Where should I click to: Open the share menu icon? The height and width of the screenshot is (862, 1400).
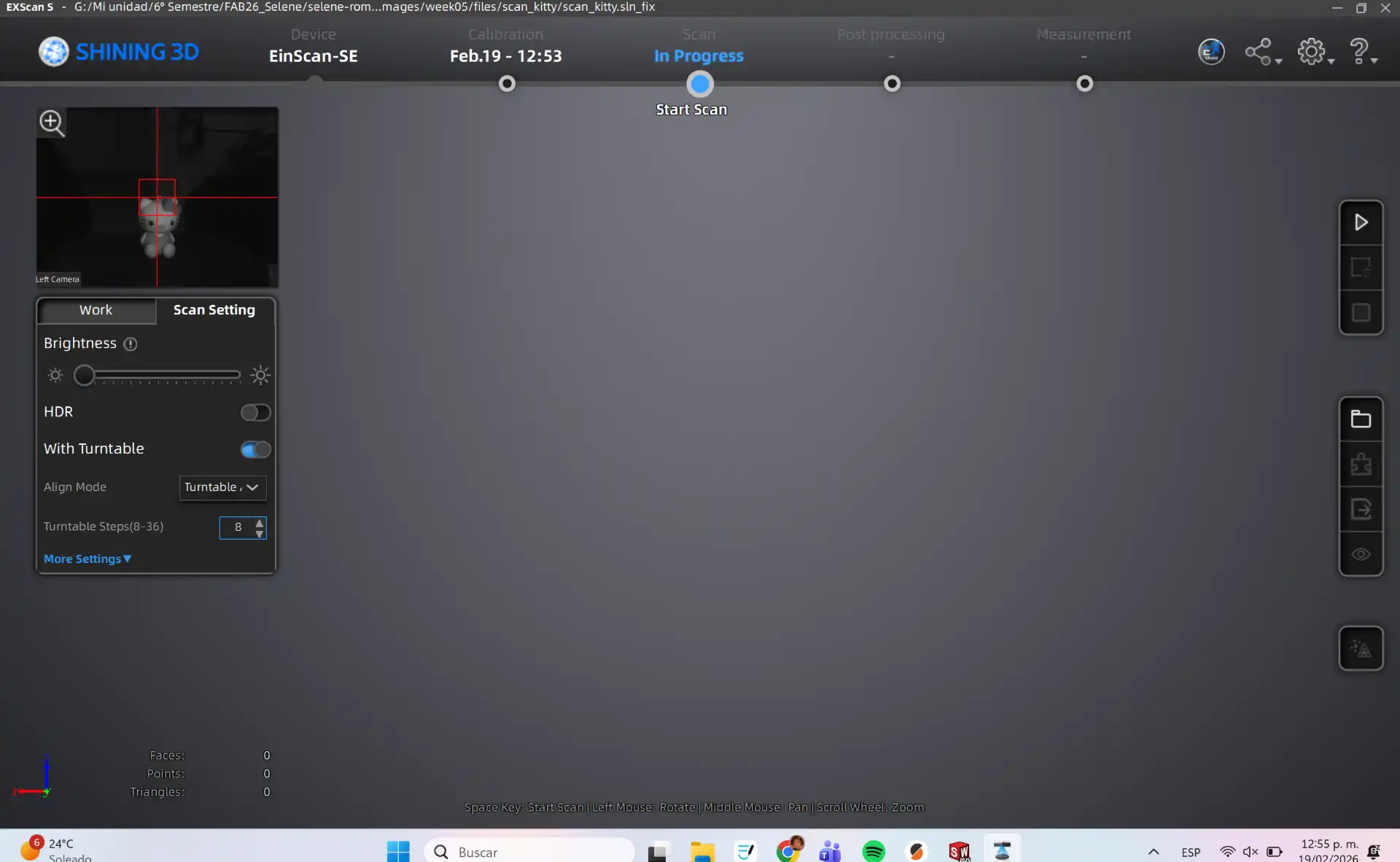coord(1259,52)
